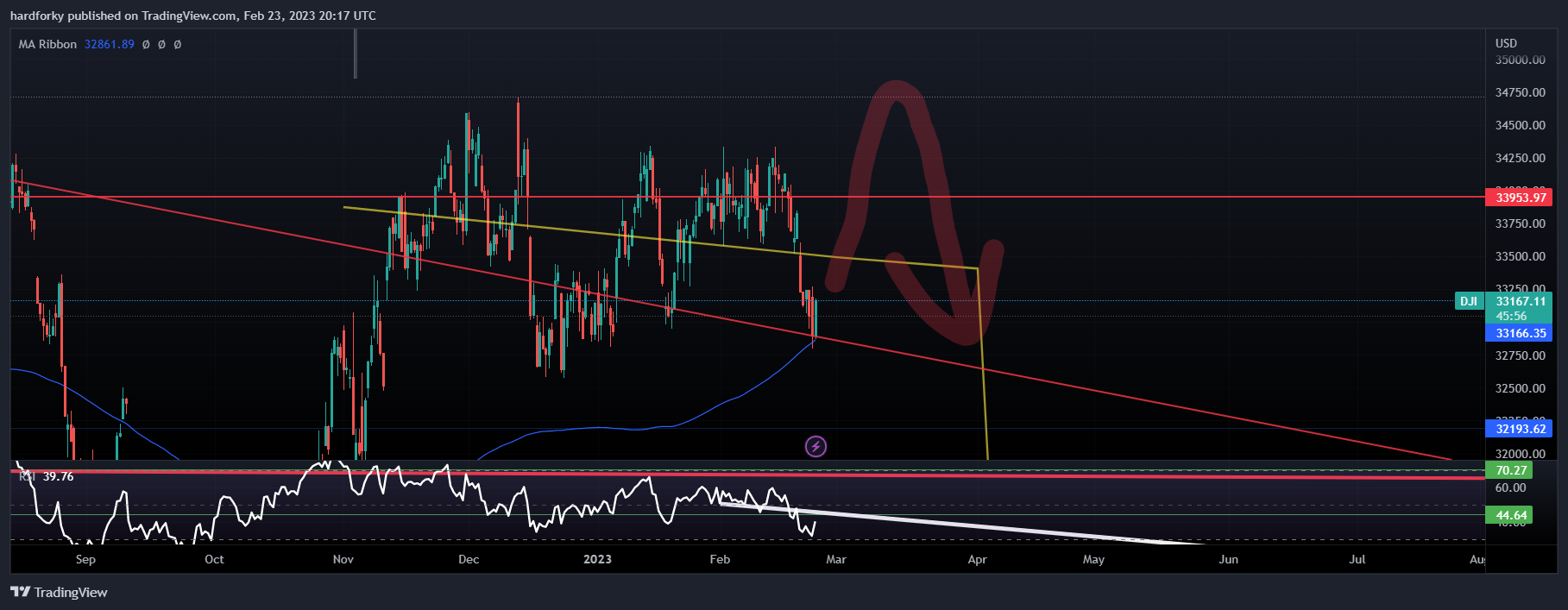Click the Jun label on time axis
Viewport: 1568px width, 610px height.
pyautogui.click(x=1228, y=559)
